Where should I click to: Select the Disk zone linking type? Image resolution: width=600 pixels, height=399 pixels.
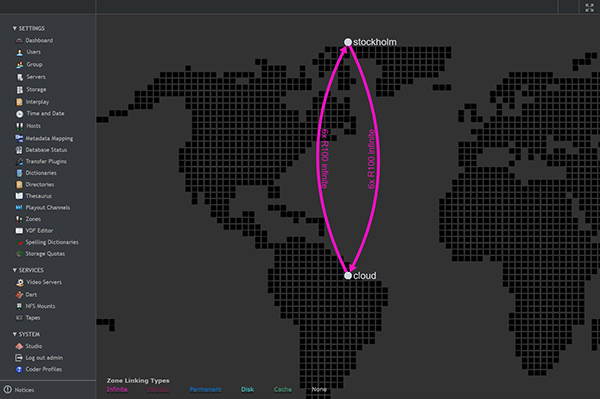[247, 389]
